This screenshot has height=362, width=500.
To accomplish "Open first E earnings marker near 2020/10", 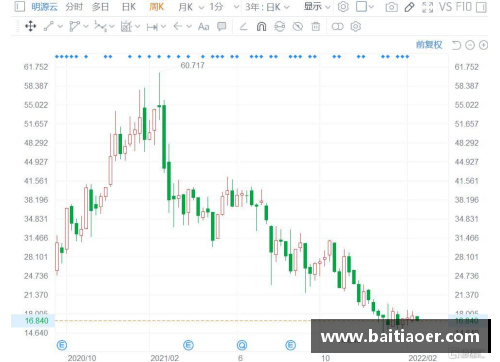I will 62,345.
